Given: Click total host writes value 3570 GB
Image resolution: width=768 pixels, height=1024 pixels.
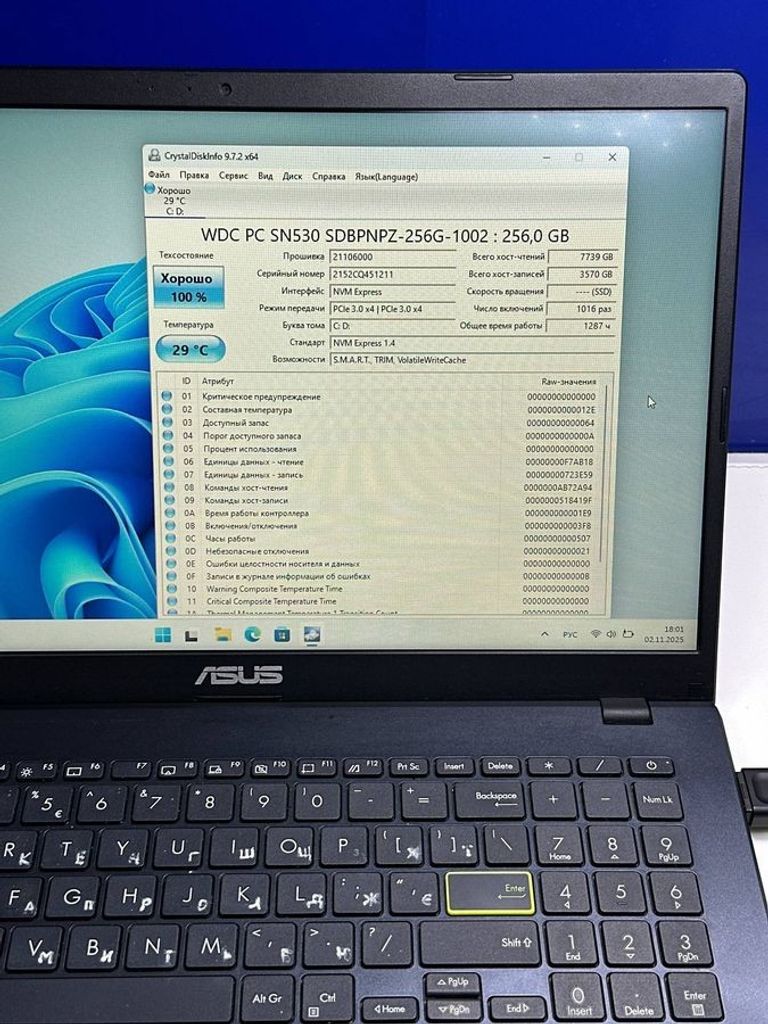Looking at the screenshot, I should [x=581, y=274].
